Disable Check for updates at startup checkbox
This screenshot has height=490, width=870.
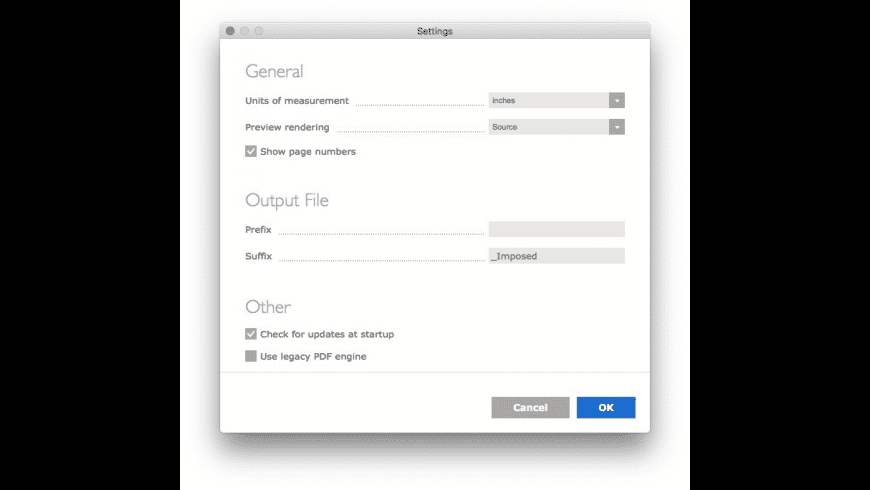(251, 334)
